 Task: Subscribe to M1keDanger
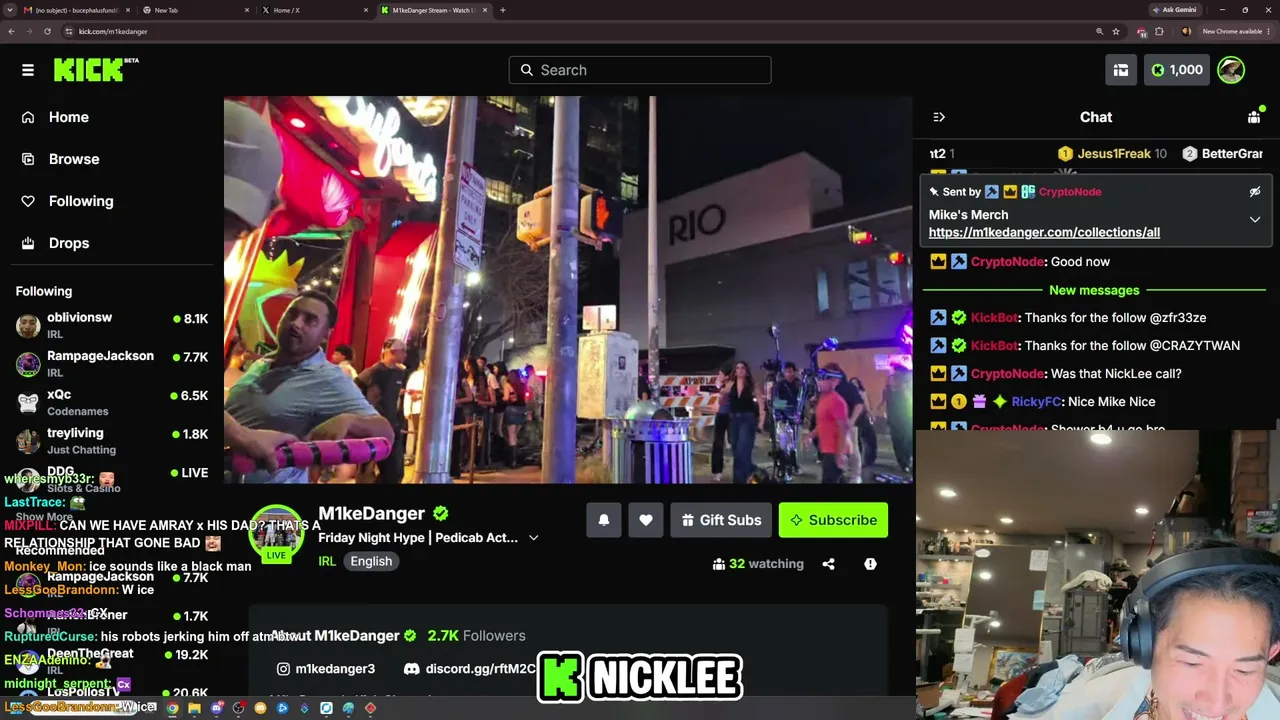(833, 520)
